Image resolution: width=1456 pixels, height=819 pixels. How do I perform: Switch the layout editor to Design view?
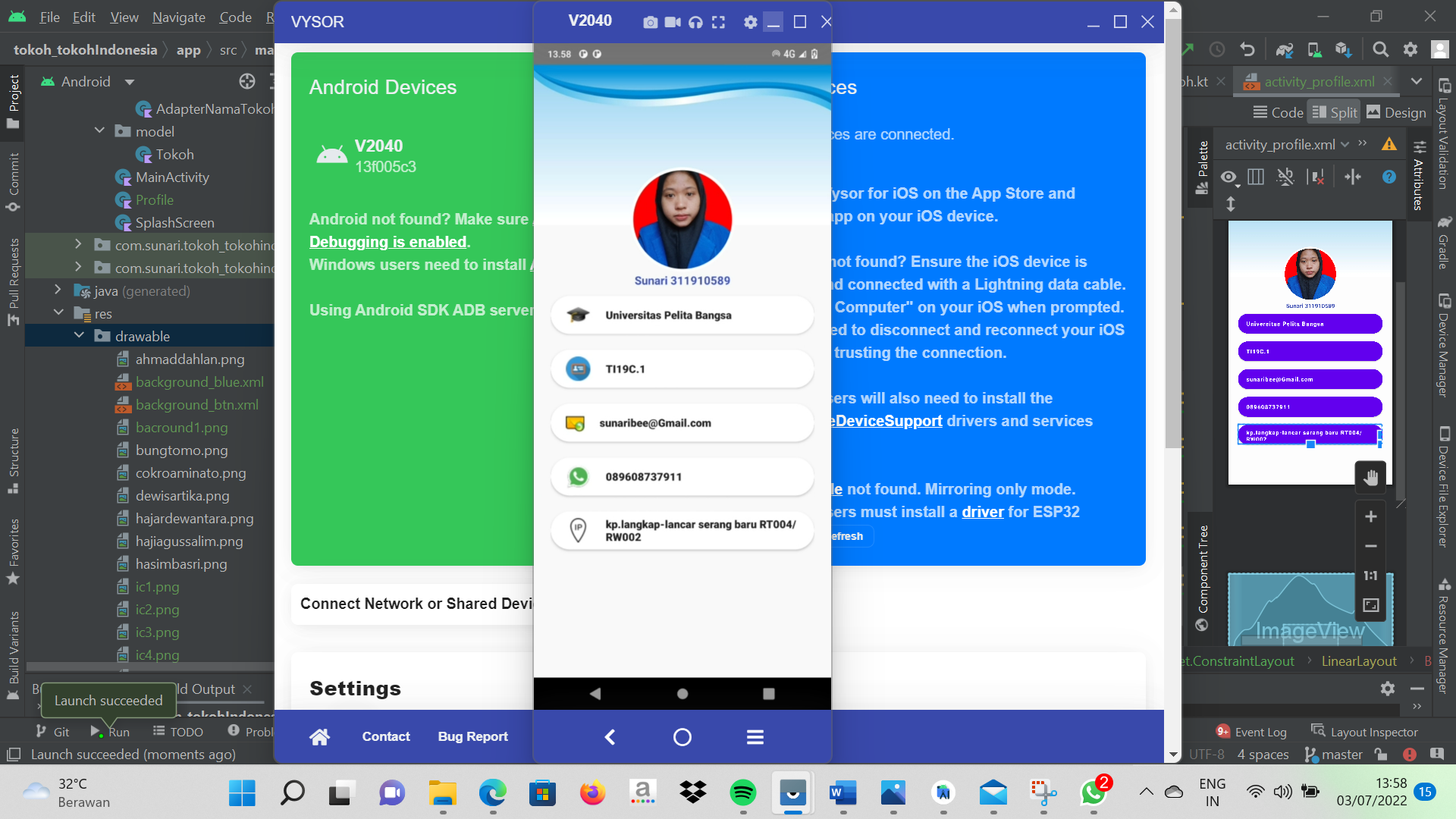coord(1396,112)
